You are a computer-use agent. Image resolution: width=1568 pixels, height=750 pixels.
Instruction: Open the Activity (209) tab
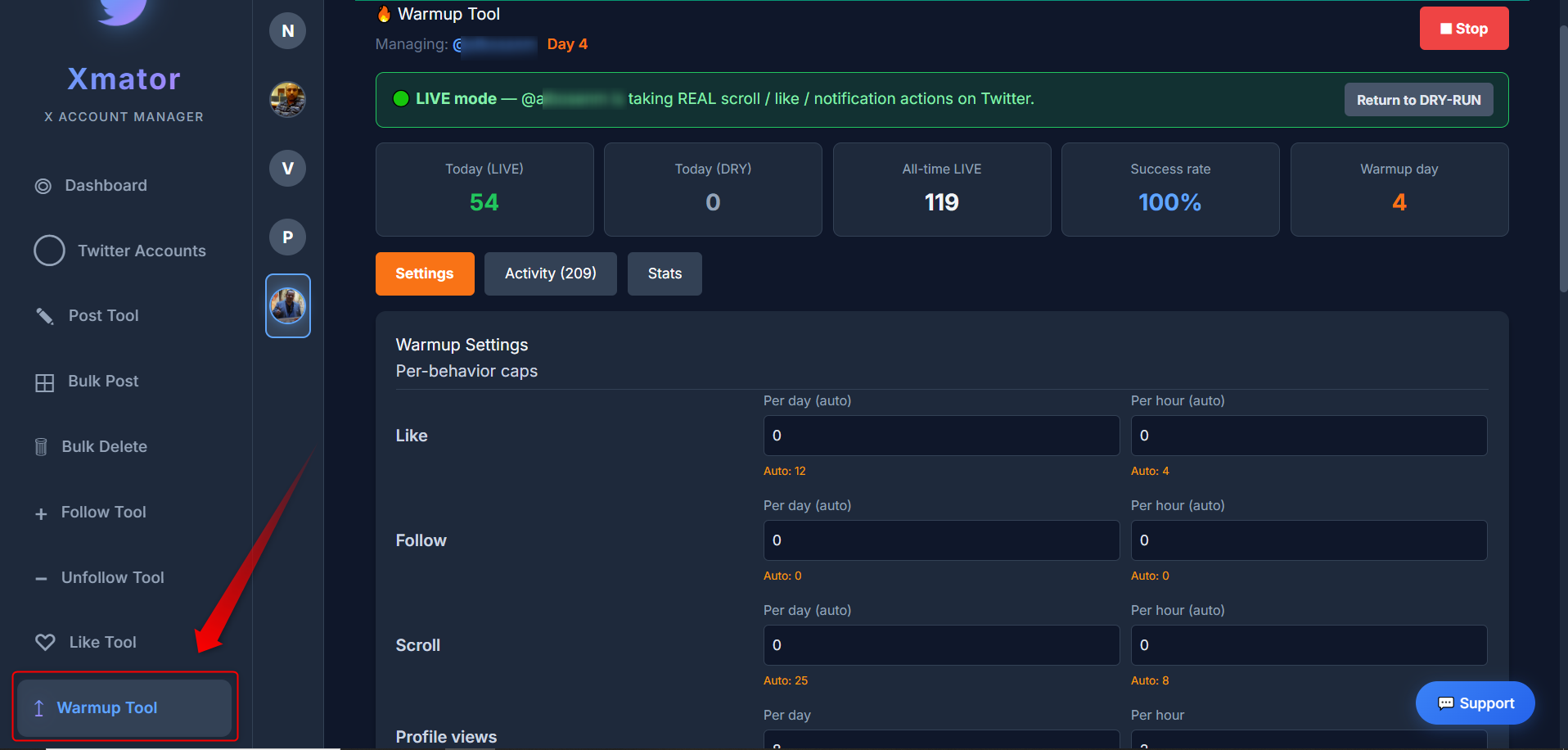(x=551, y=273)
